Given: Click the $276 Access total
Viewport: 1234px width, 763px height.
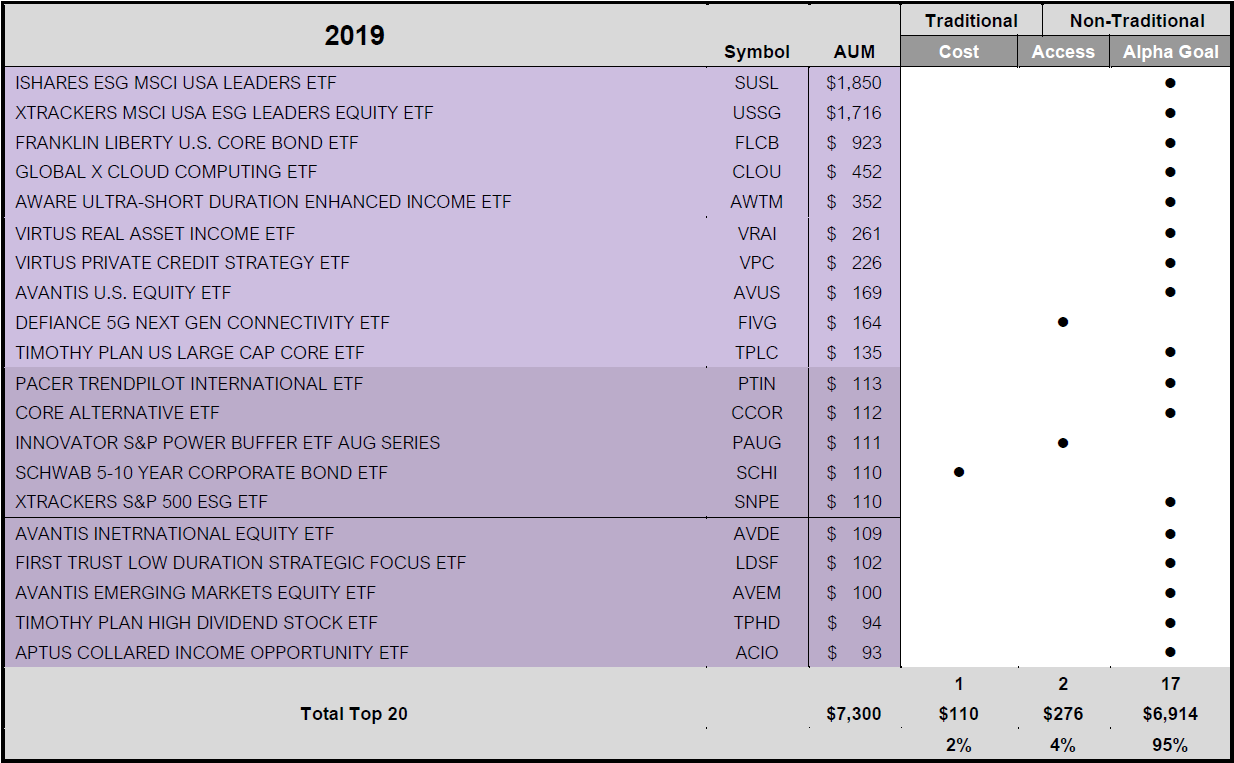Looking at the screenshot, I should click(1063, 714).
